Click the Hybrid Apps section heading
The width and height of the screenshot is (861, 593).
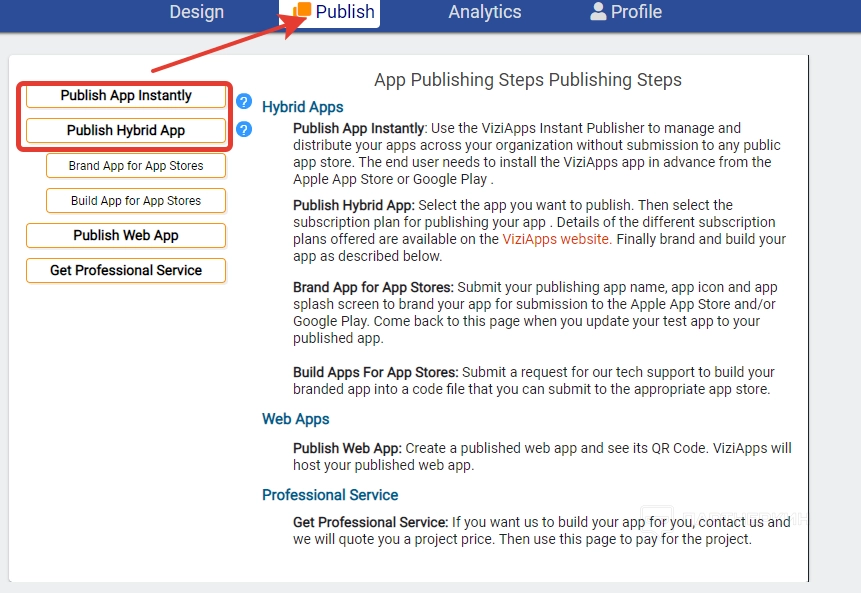point(303,107)
